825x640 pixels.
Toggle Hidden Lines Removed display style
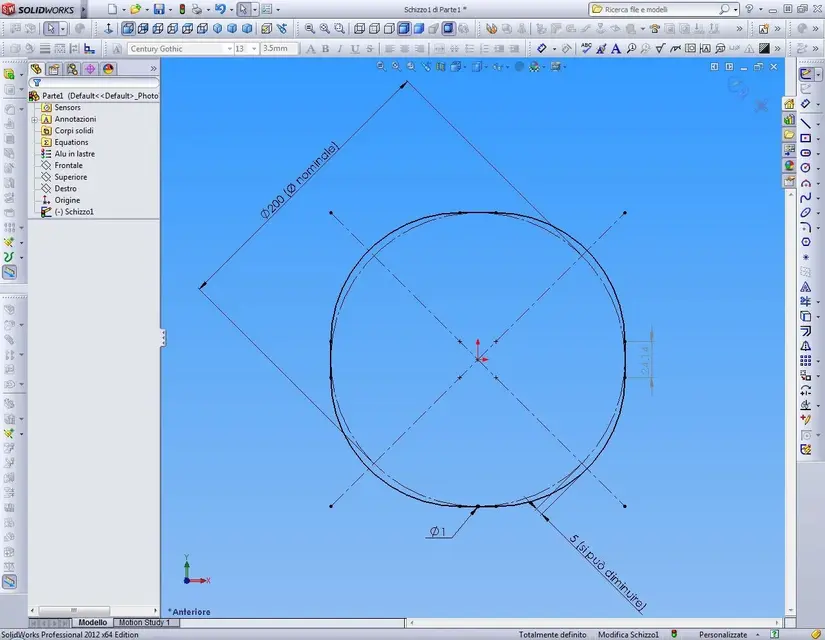pos(389,28)
